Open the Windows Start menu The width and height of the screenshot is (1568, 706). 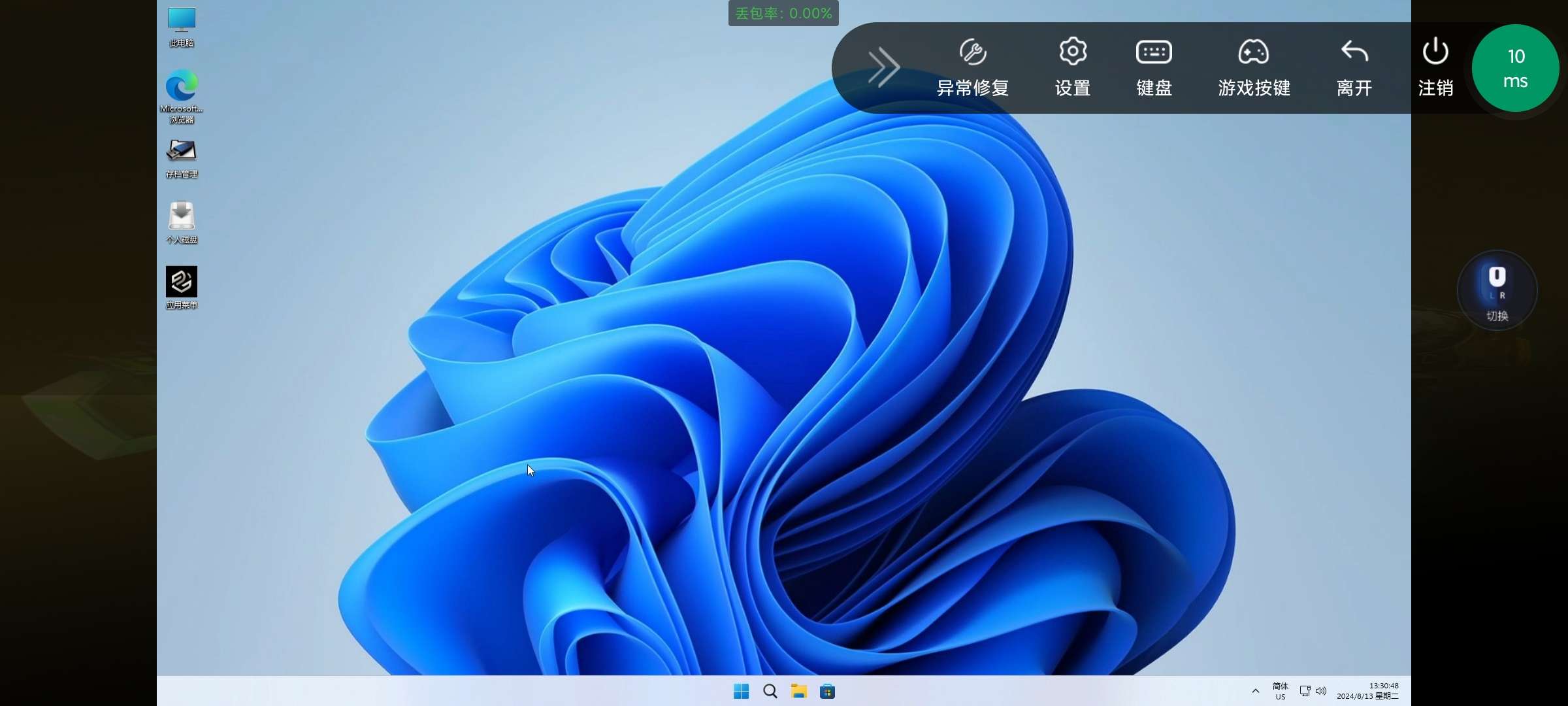[741, 691]
